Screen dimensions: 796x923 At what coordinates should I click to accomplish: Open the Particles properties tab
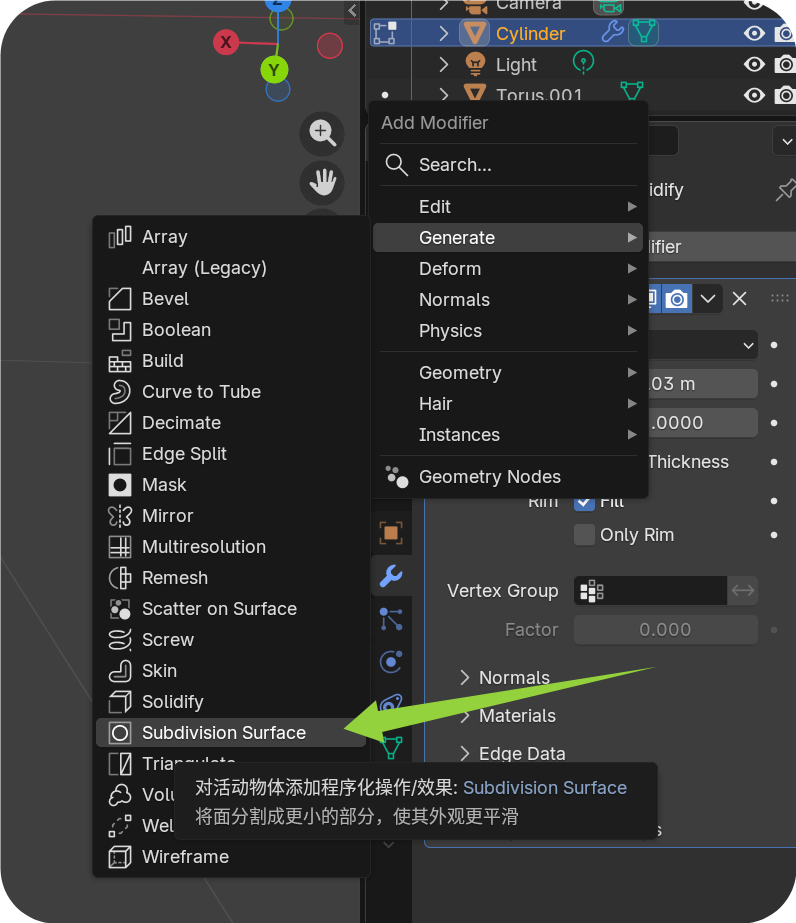[x=392, y=619]
